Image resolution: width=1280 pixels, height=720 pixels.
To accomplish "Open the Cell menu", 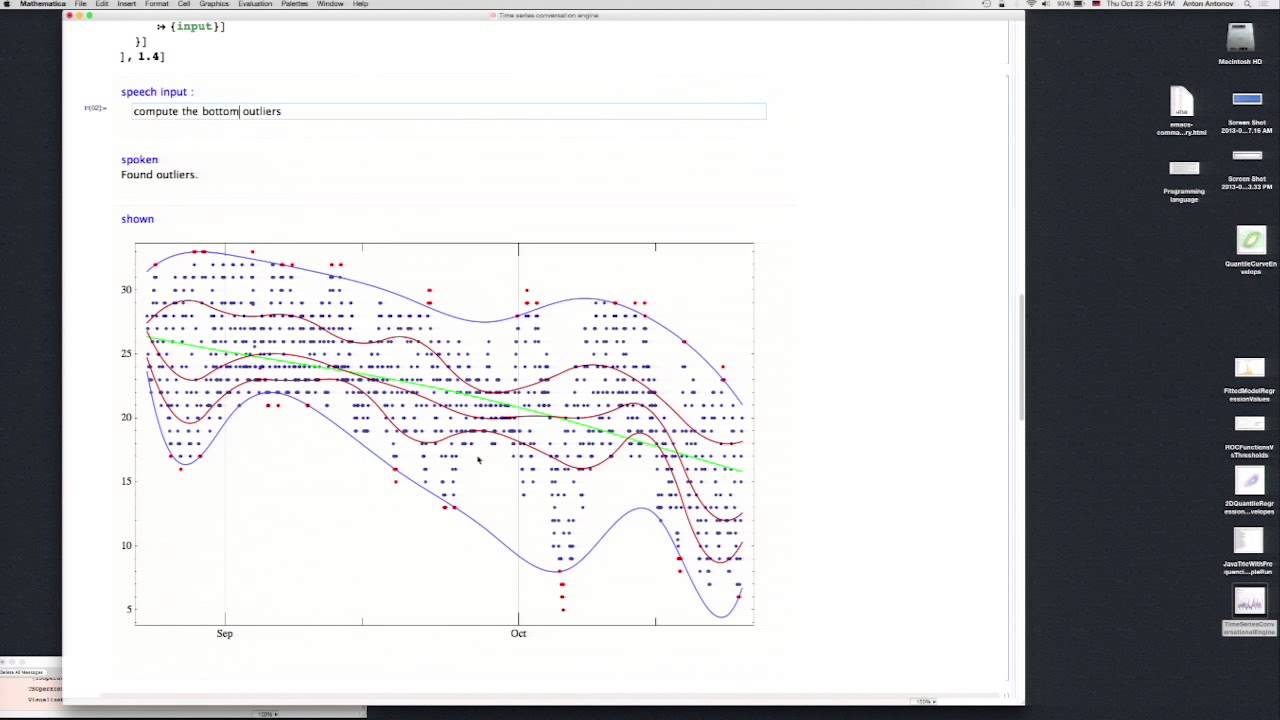I will (x=184, y=4).
